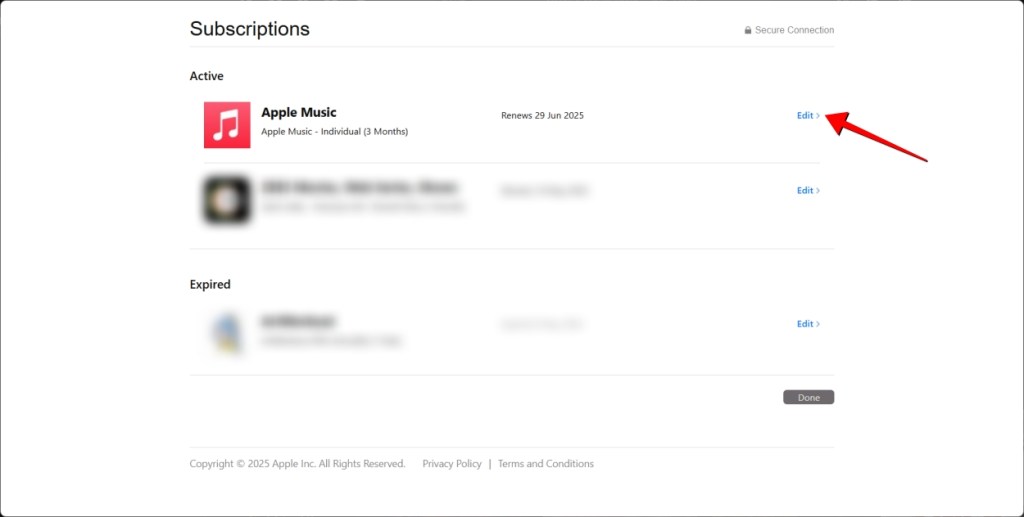
Task: Click the Done button
Action: pyautogui.click(x=808, y=398)
